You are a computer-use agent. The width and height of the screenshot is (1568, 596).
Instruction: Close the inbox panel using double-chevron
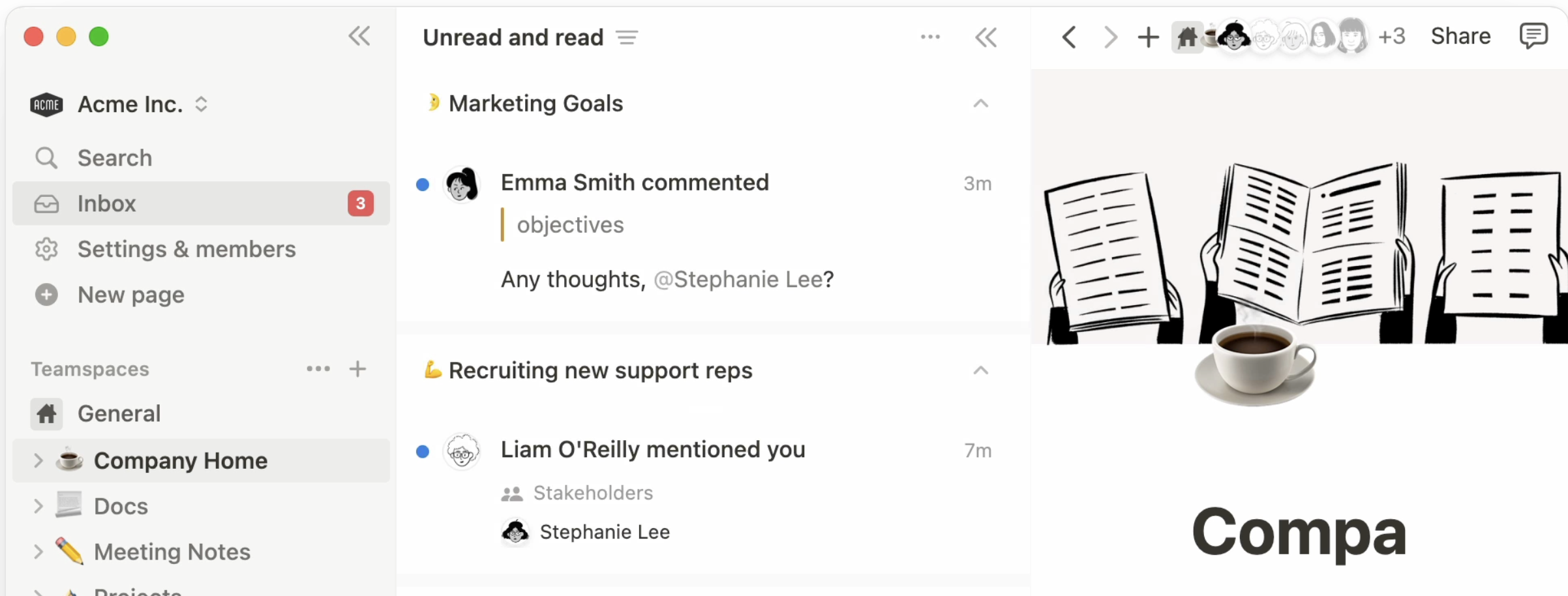(986, 37)
